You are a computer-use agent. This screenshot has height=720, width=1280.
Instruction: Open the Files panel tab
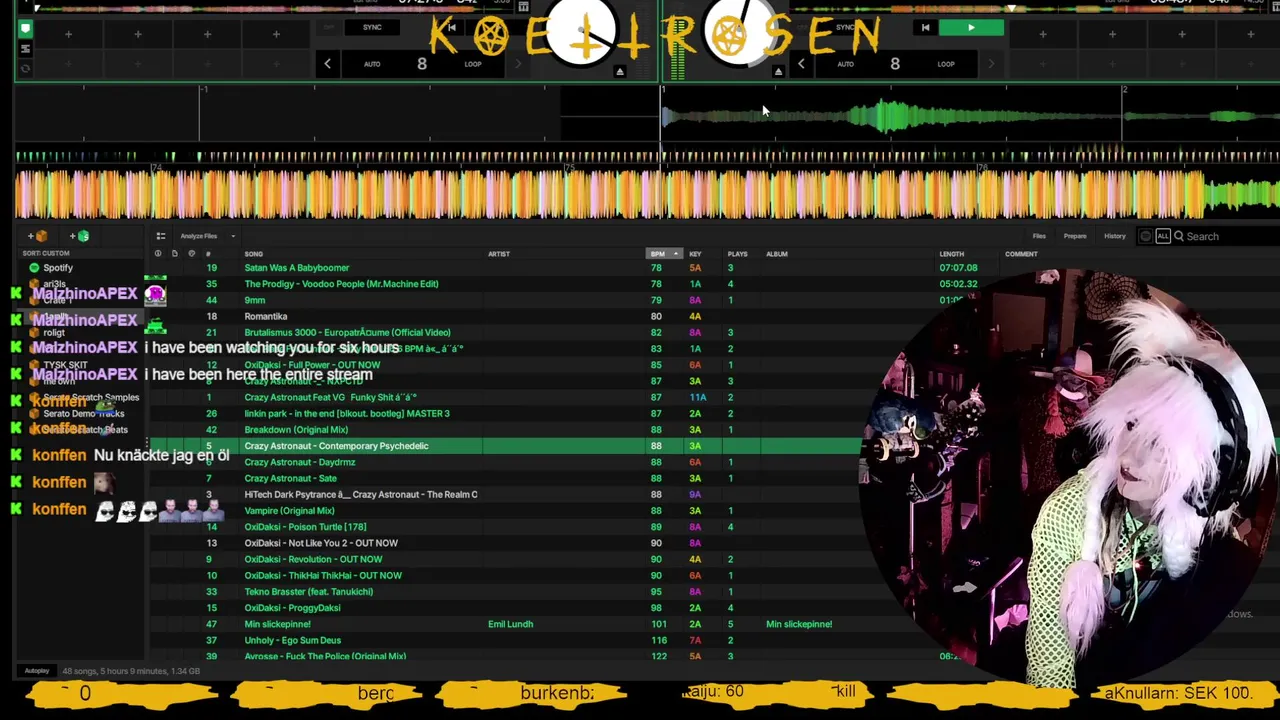tap(1039, 236)
